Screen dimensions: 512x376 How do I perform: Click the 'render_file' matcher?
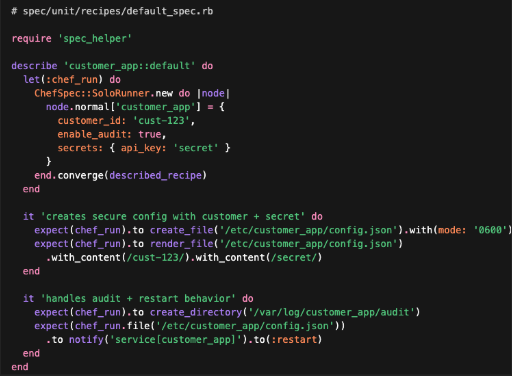coord(181,244)
